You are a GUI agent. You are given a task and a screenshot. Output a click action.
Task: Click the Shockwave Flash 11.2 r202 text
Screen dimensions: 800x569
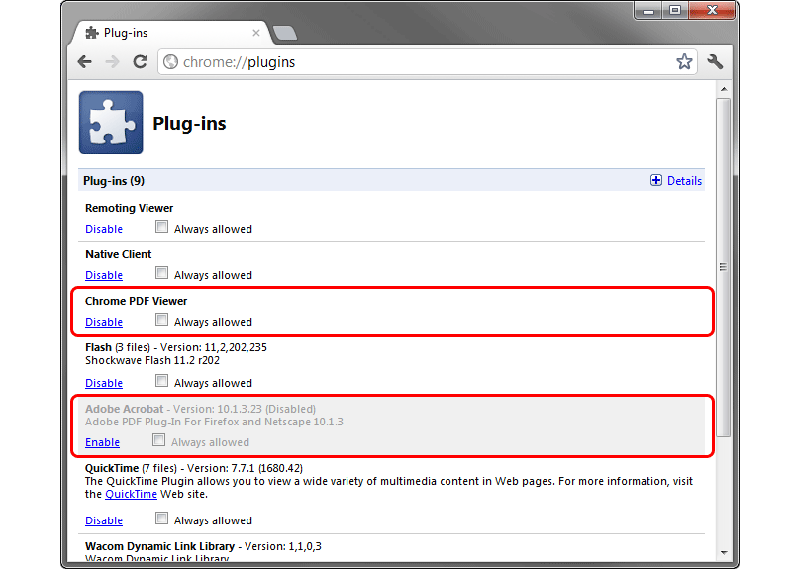pyautogui.click(x=152, y=360)
